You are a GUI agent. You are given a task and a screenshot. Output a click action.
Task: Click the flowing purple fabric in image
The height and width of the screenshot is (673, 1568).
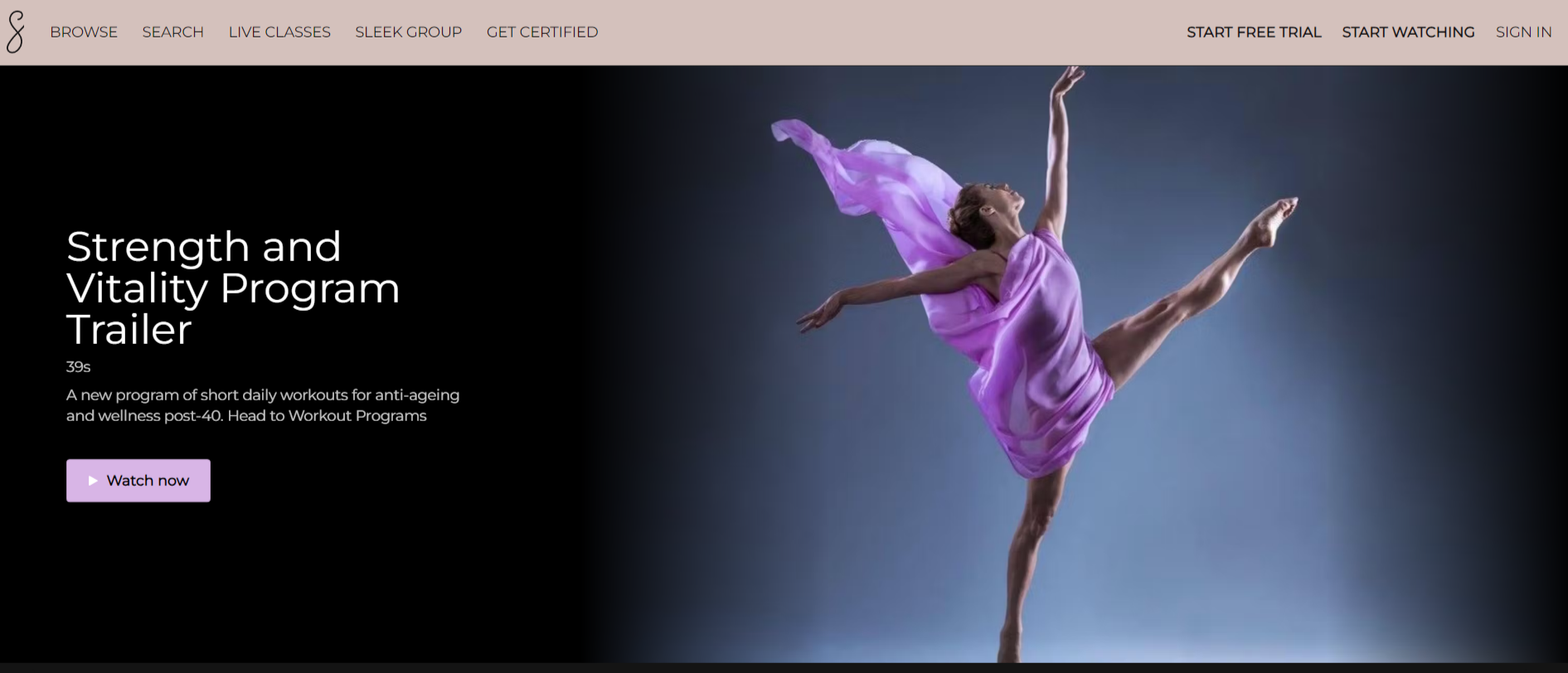click(862, 174)
